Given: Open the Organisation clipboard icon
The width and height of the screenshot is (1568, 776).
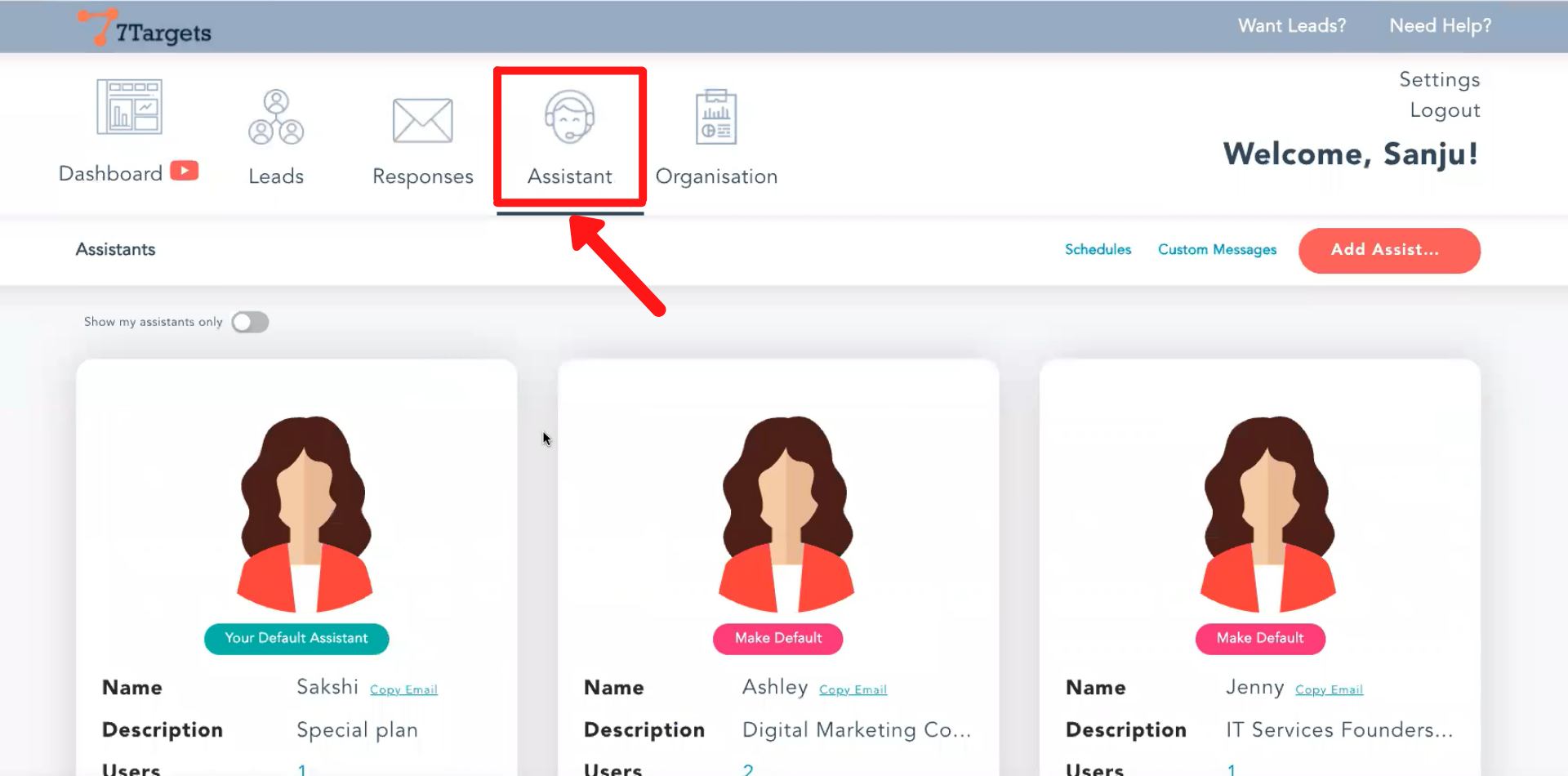Looking at the screenshot, I should (716, 118).
